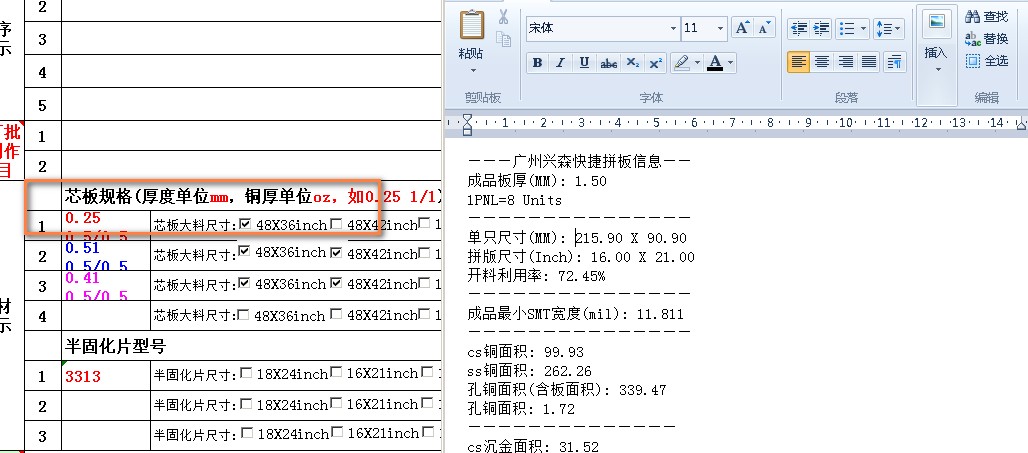Open the 宋体 font name dropdown
Screen dimensions: 1028x453
673,28
